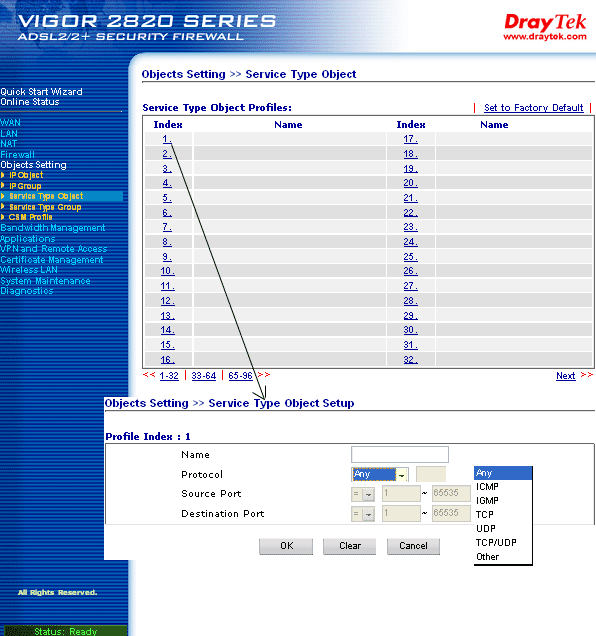The image size is (596, 636).
Task: Open the Set to Factory Default link
Action: [x=534, y=108]
